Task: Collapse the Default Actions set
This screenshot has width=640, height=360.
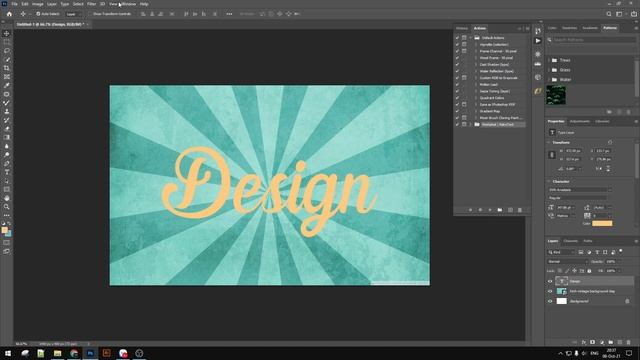Action: tap(471, 38)
